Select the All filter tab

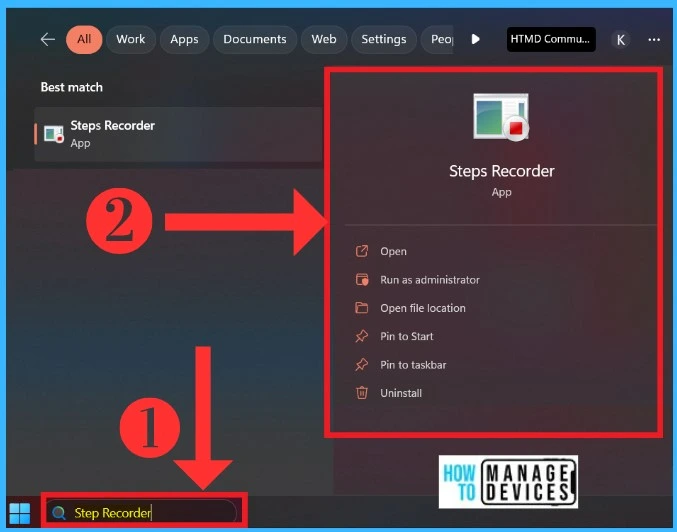(84, 39)
